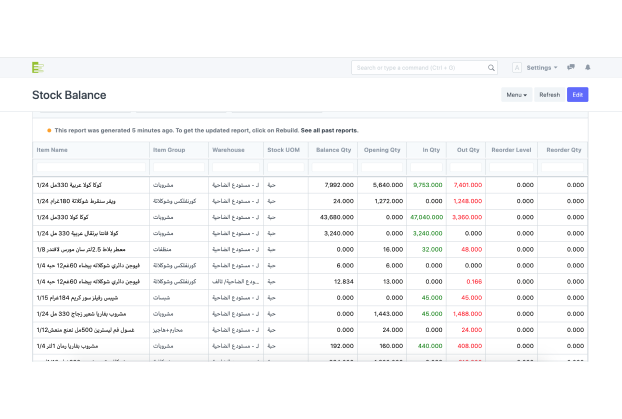Click the Reorder Level column header

coord(511,149)
